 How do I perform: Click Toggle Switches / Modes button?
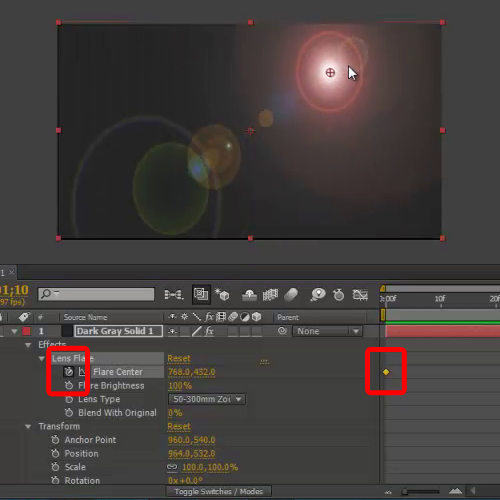(x=219, y=491)
